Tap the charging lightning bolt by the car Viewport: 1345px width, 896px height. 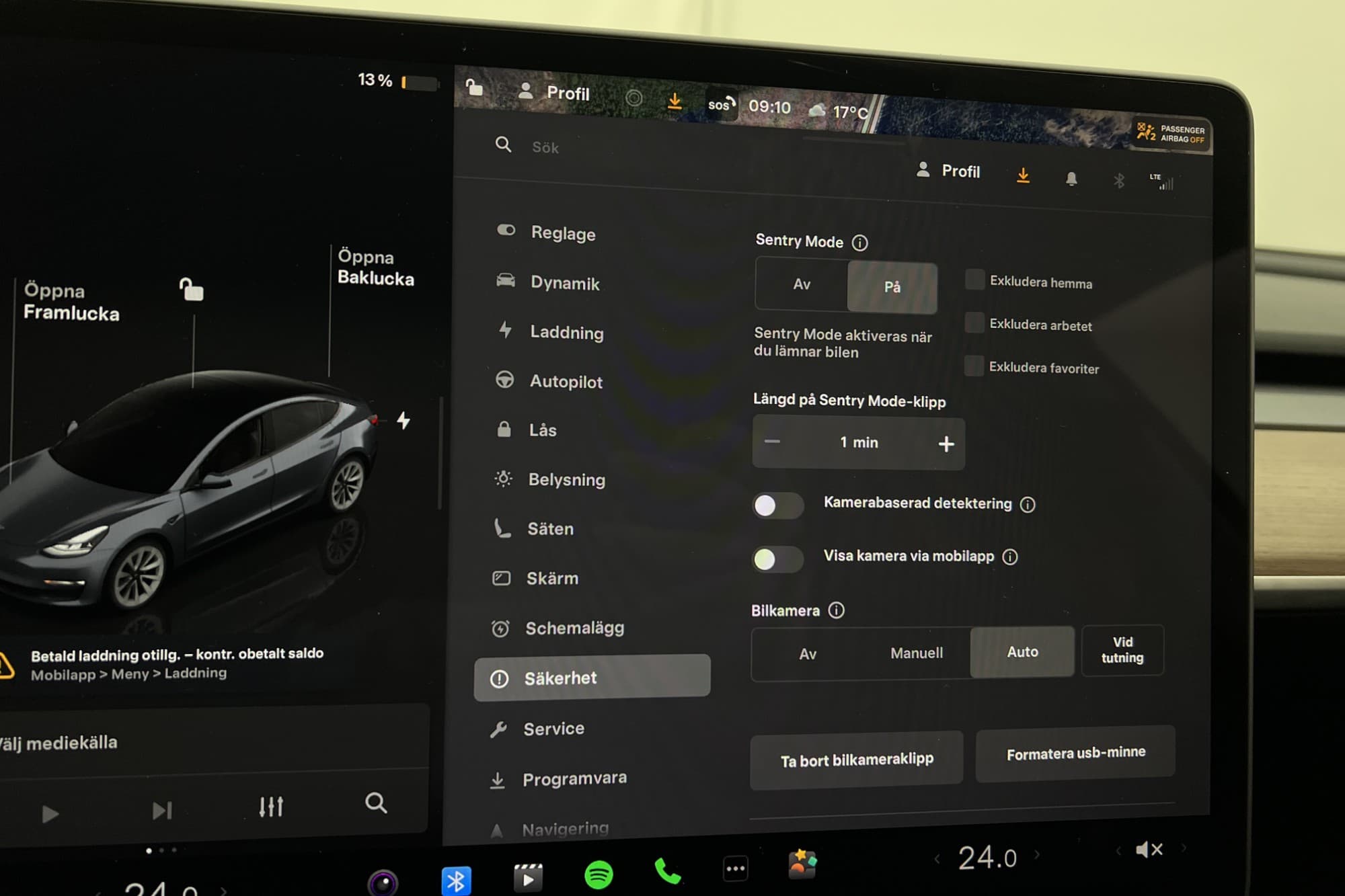click(x=403, y=421)
